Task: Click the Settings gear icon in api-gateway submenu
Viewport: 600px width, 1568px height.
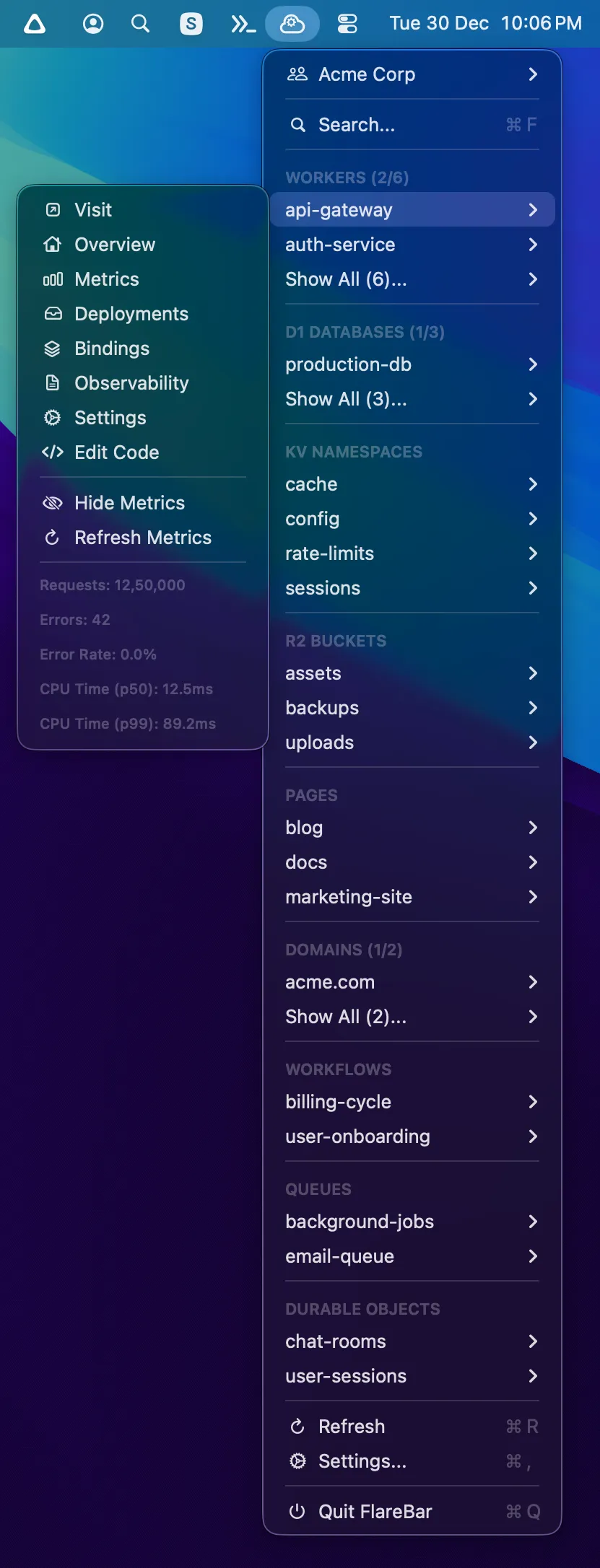Action: click(53, 418)
